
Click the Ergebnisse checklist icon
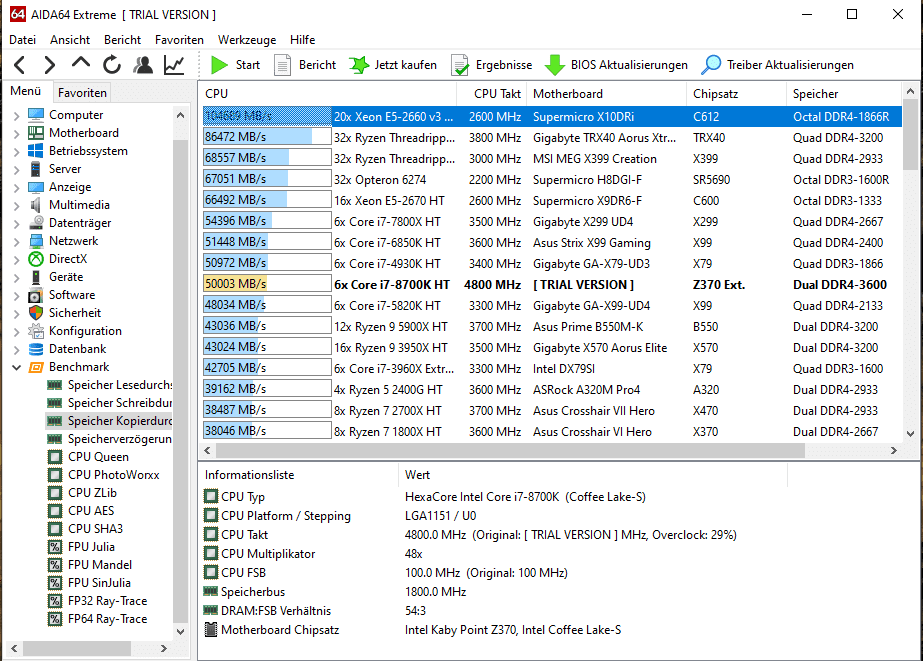pos(460,65)
